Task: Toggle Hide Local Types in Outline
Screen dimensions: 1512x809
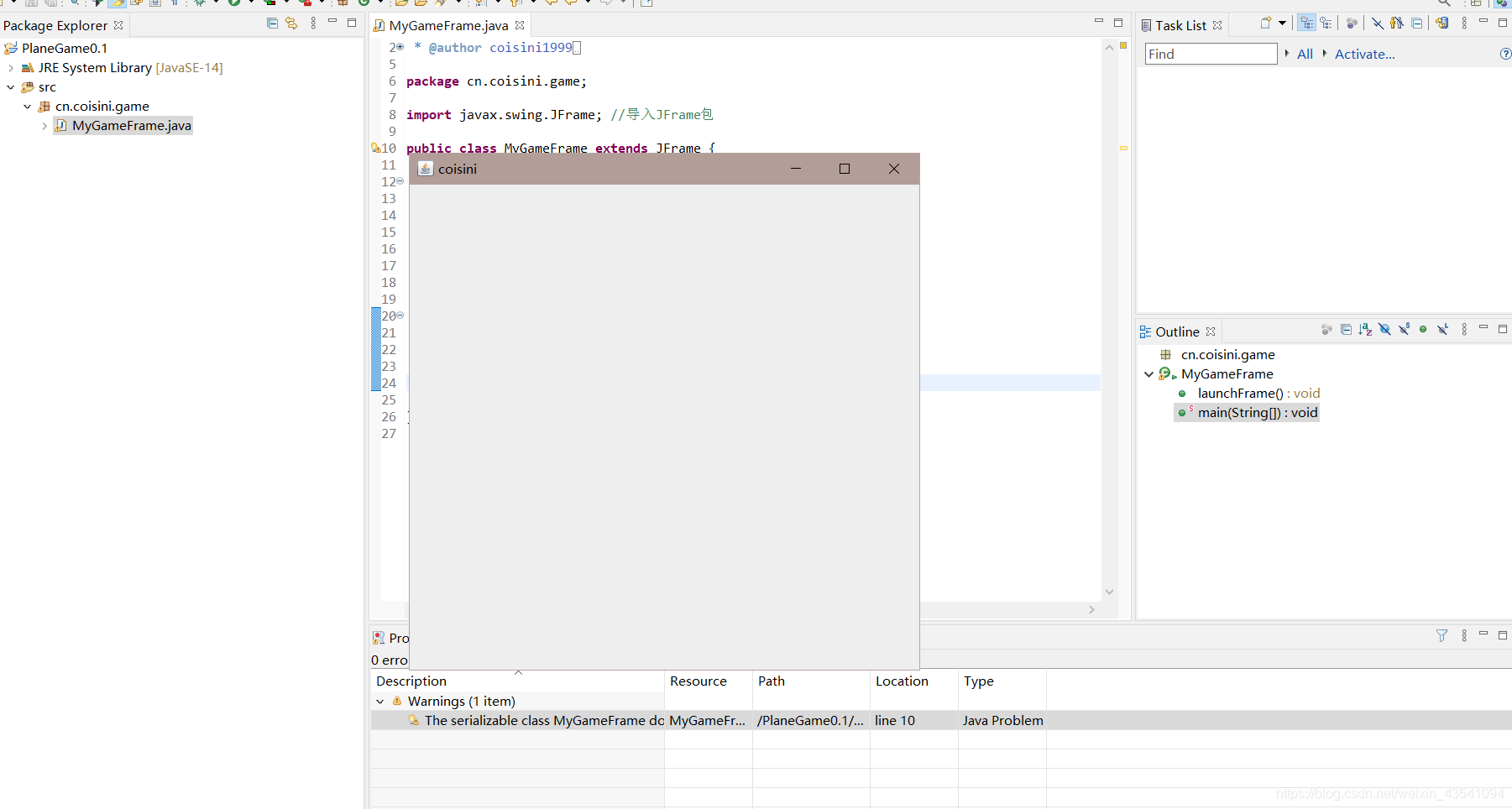Action: coord(1442,330)
